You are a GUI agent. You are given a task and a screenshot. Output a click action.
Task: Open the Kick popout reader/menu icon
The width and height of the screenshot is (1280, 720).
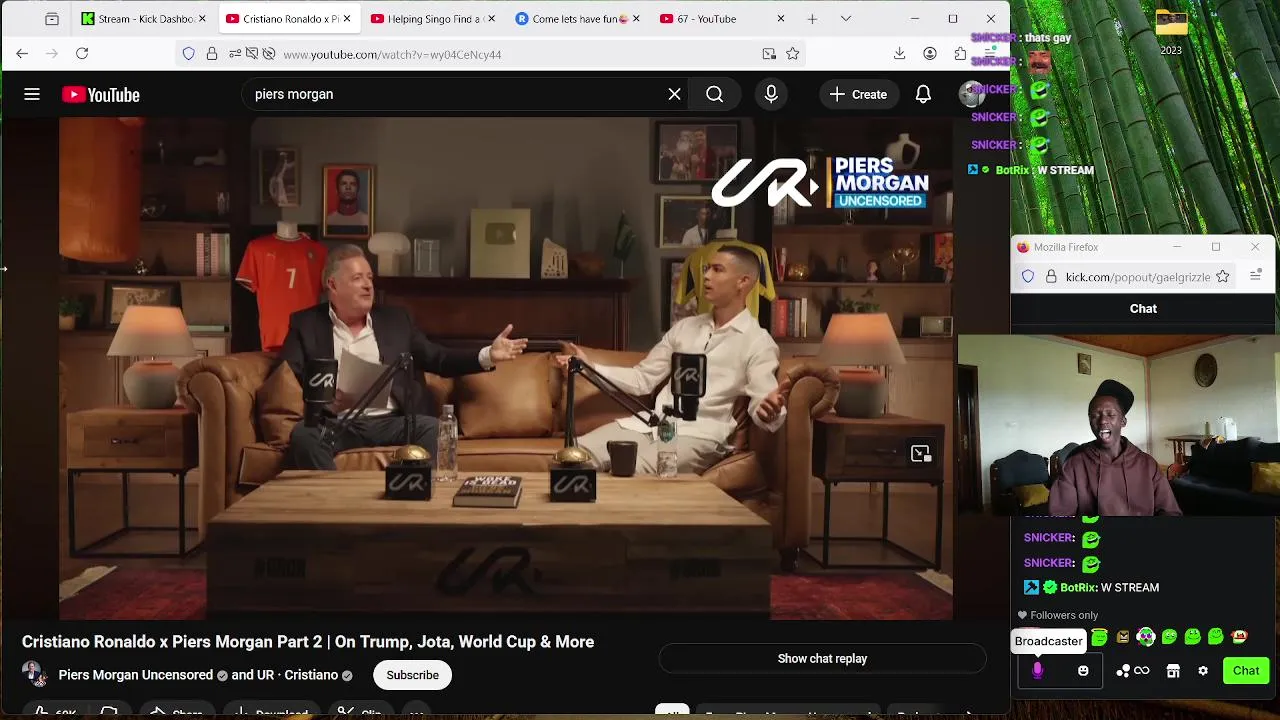point(1256,275)
